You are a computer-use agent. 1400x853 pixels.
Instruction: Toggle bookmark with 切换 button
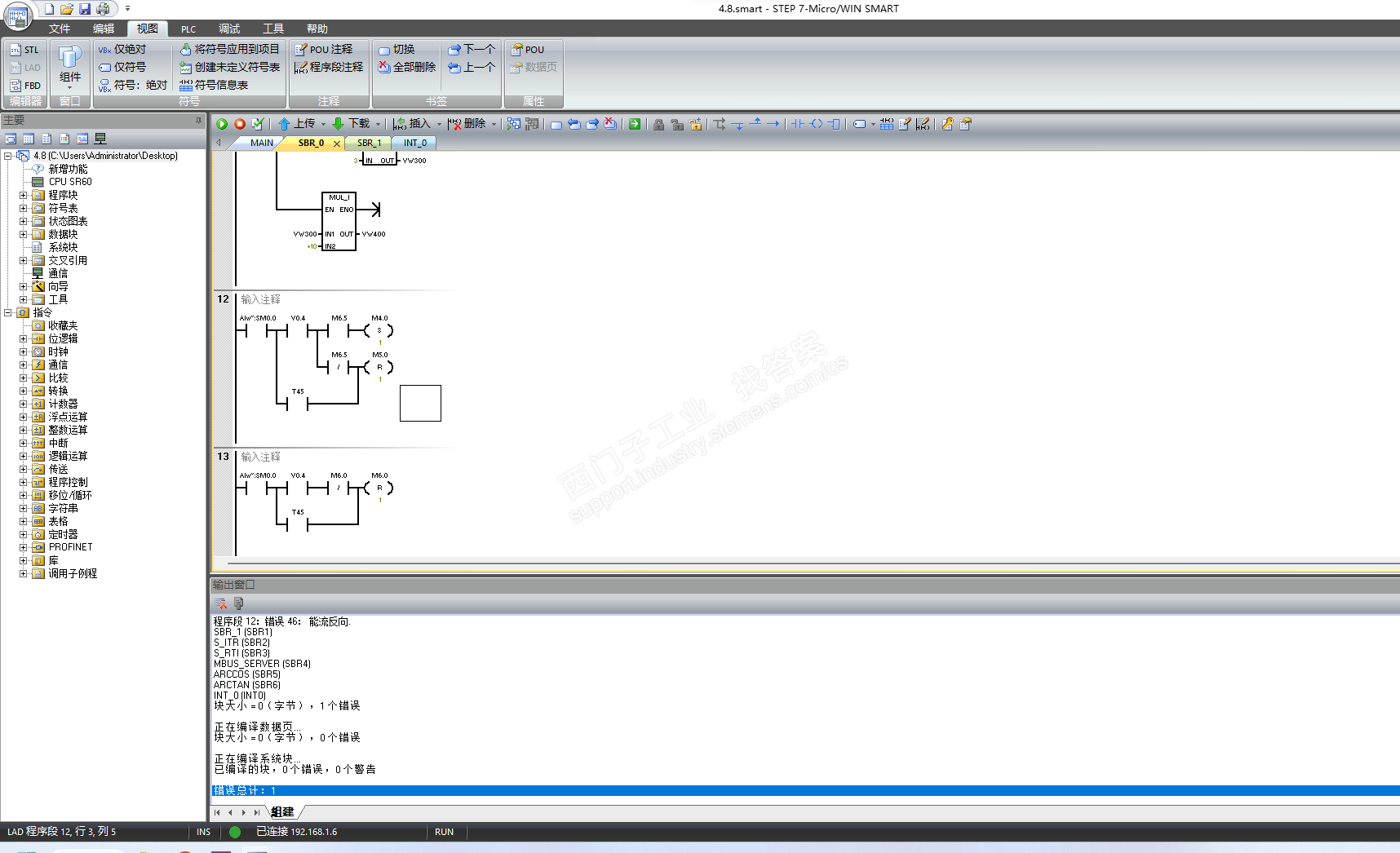coord(397,50)
